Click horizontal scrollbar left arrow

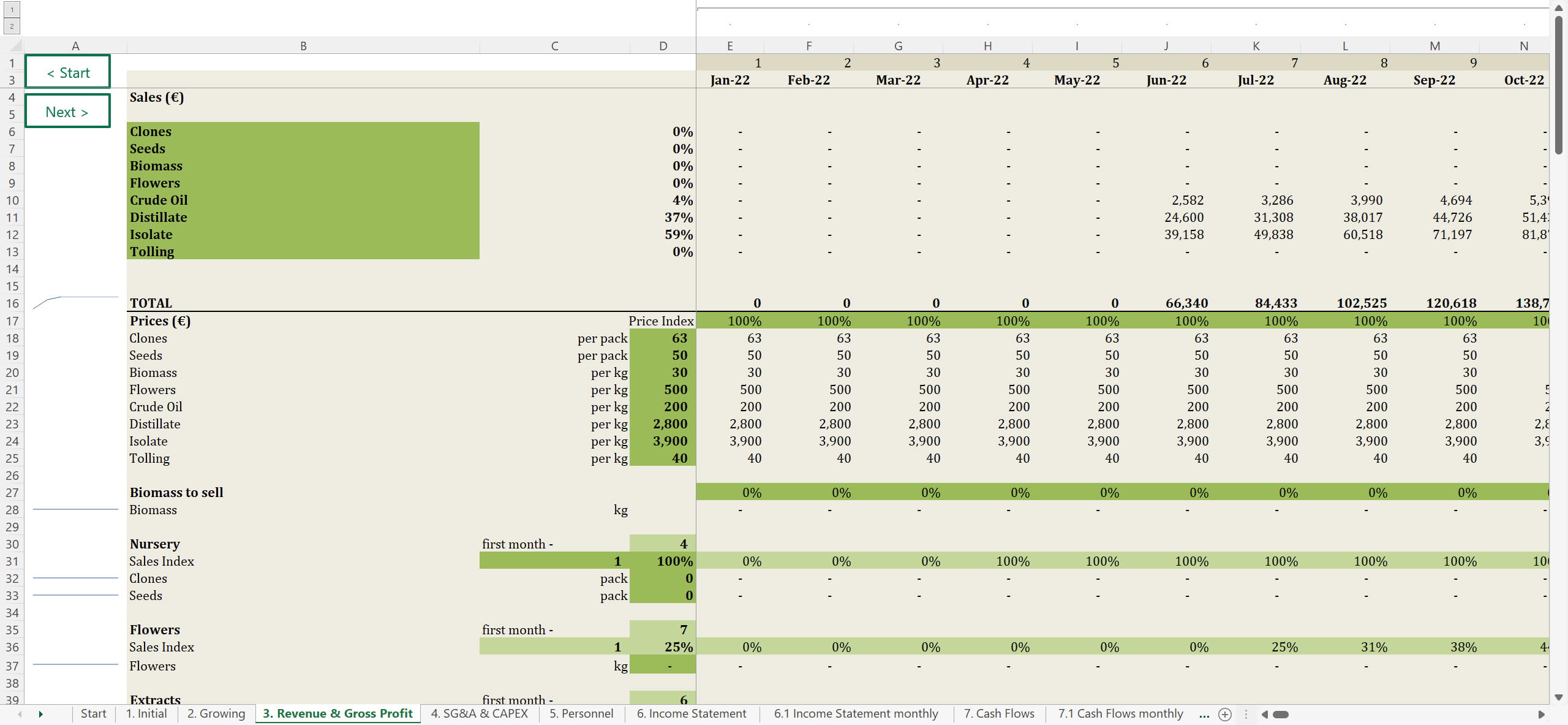[1264, 714]
